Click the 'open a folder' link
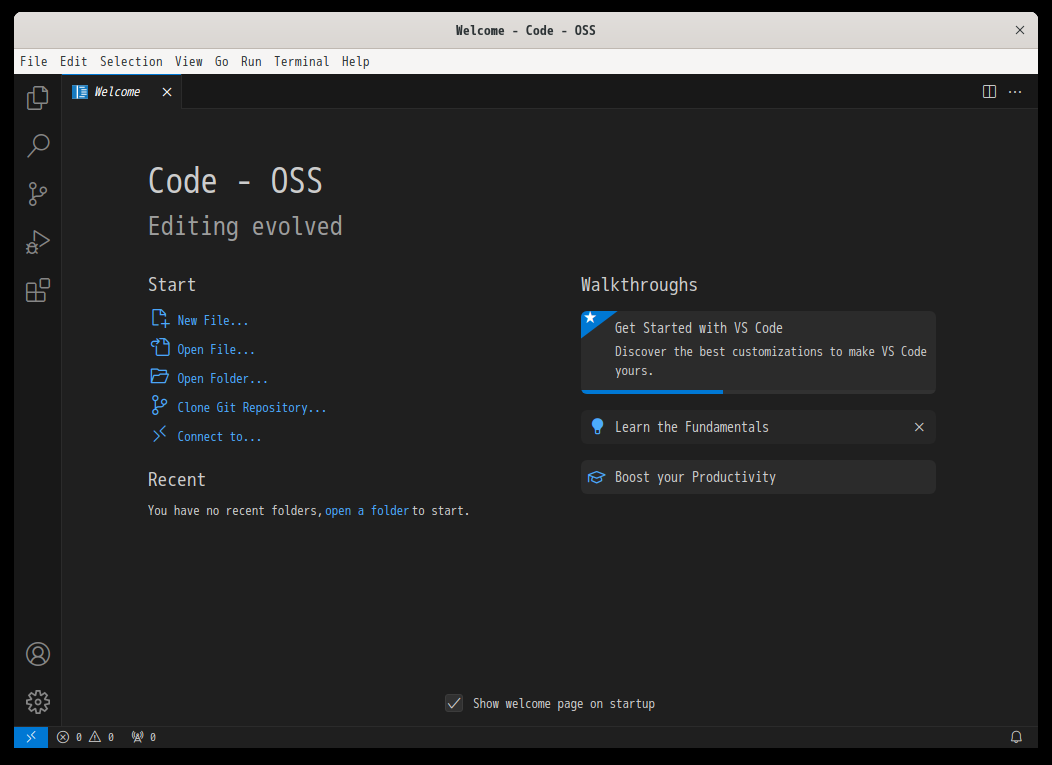The width and height of the screenshot is (1052, 765). (367, 511)
